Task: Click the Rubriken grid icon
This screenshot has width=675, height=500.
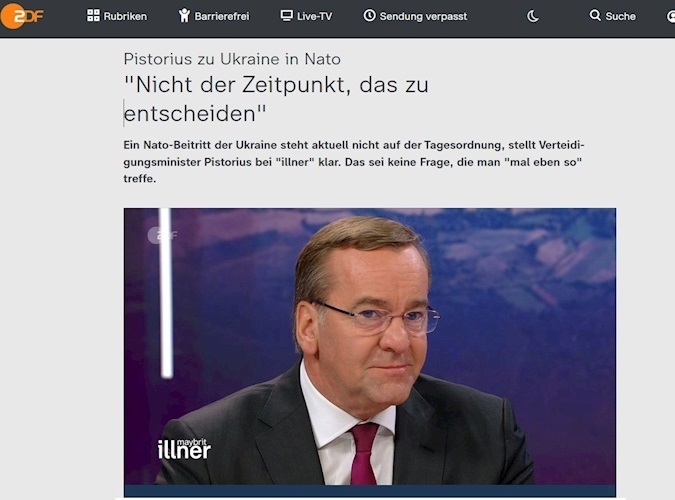Action: (x=93, y=16)
